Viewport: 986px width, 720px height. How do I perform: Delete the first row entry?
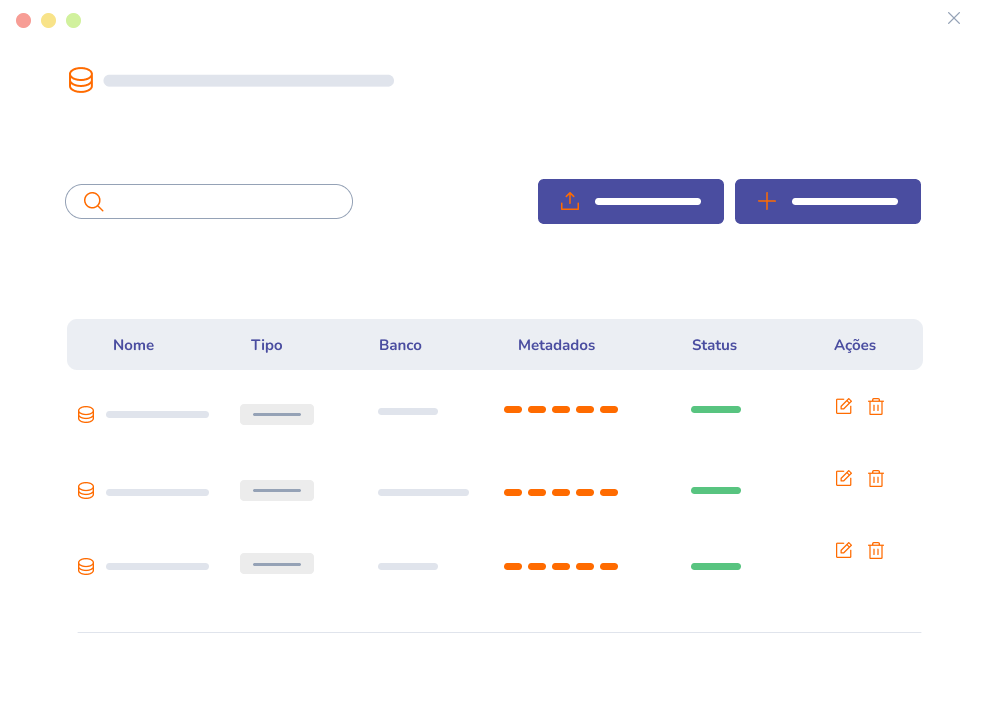tap(876, 406)
